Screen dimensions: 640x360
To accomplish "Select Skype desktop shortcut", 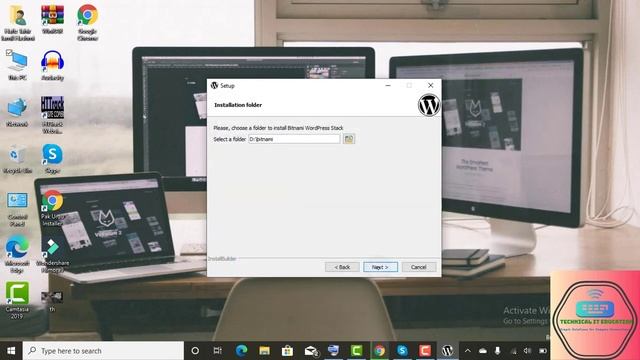I will pos(52,159).
